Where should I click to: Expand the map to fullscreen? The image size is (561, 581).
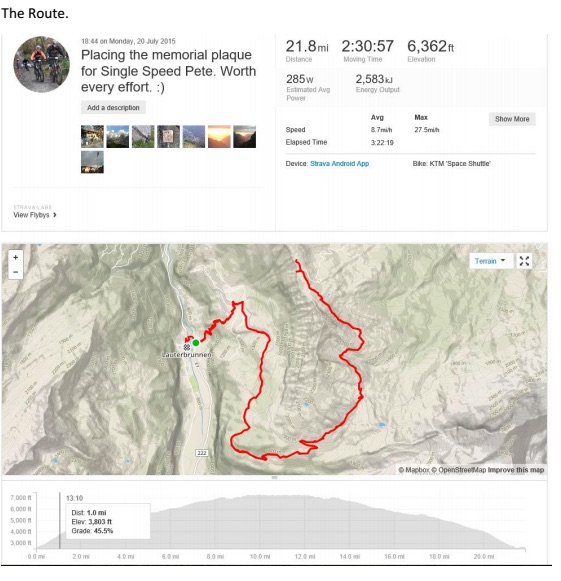(524, 261)
